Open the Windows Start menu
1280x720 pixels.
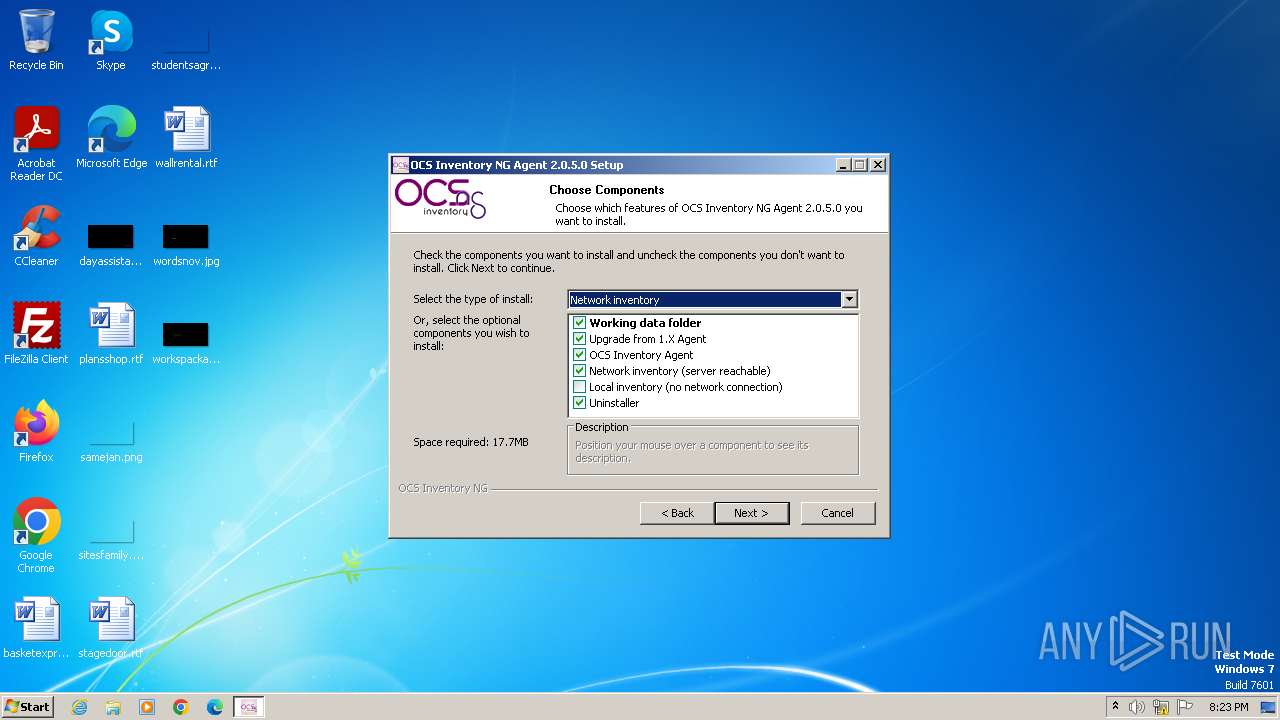point(28,706)
